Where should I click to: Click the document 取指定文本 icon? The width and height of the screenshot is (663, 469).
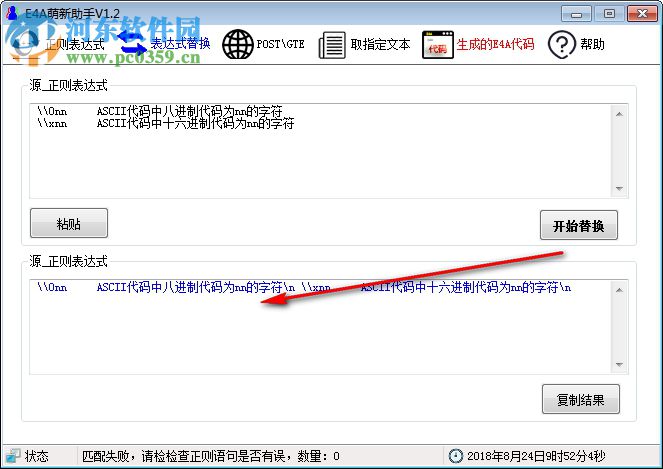click(x=332, y=45)
